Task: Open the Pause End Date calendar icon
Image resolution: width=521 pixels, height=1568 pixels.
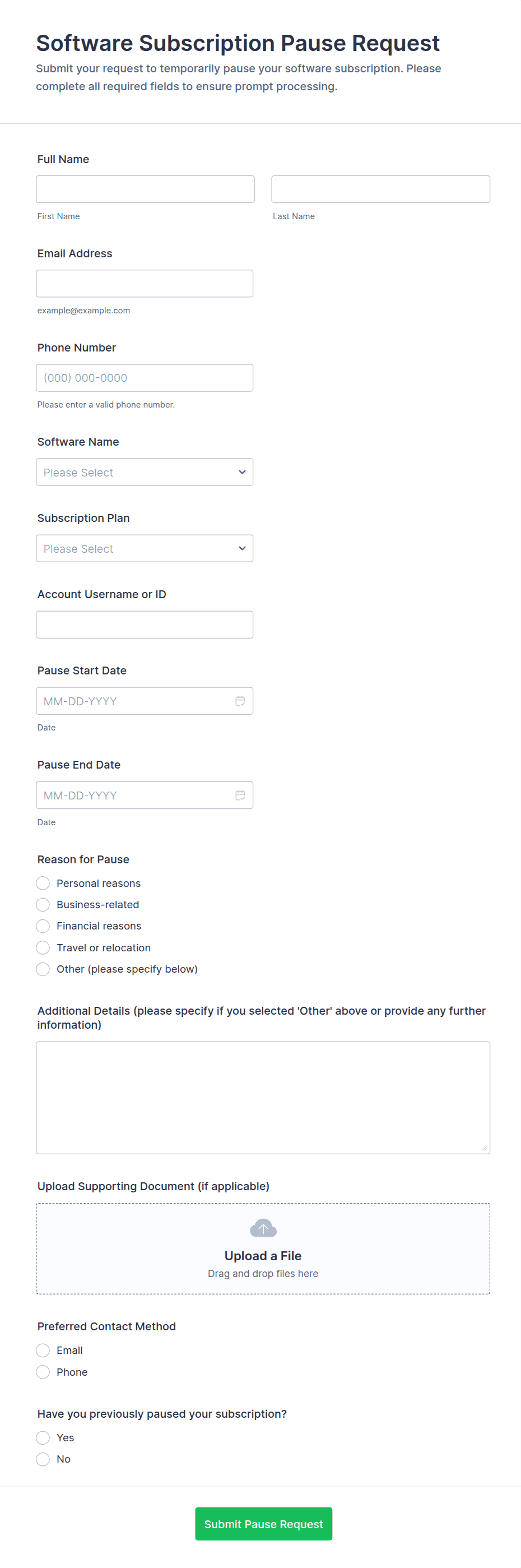Action: pyautogui.click(x=240, y=795)
